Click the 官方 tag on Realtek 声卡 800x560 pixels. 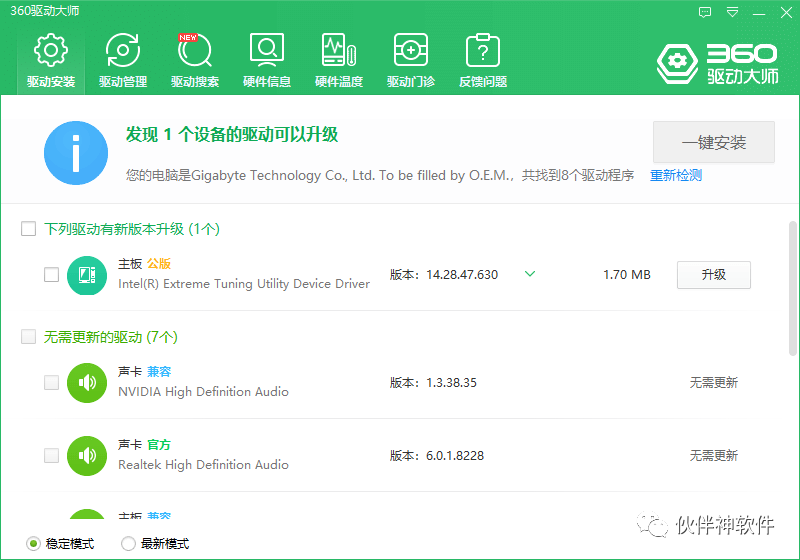coord(159,445)
